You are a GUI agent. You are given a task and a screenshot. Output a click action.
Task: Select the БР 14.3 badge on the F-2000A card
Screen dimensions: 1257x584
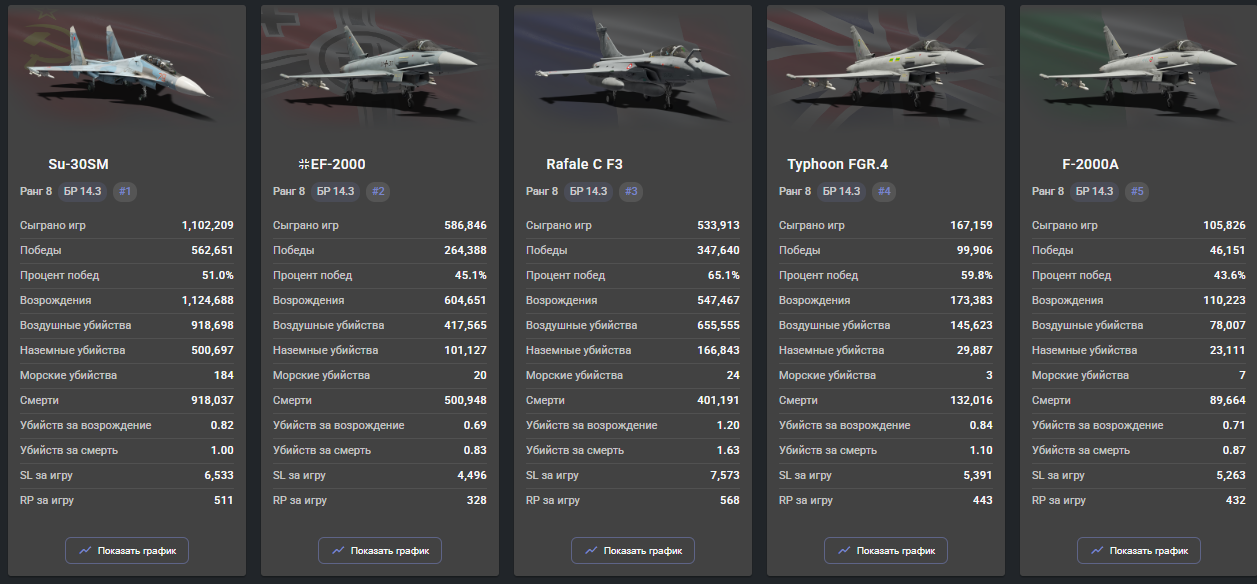coord(1094,191)
